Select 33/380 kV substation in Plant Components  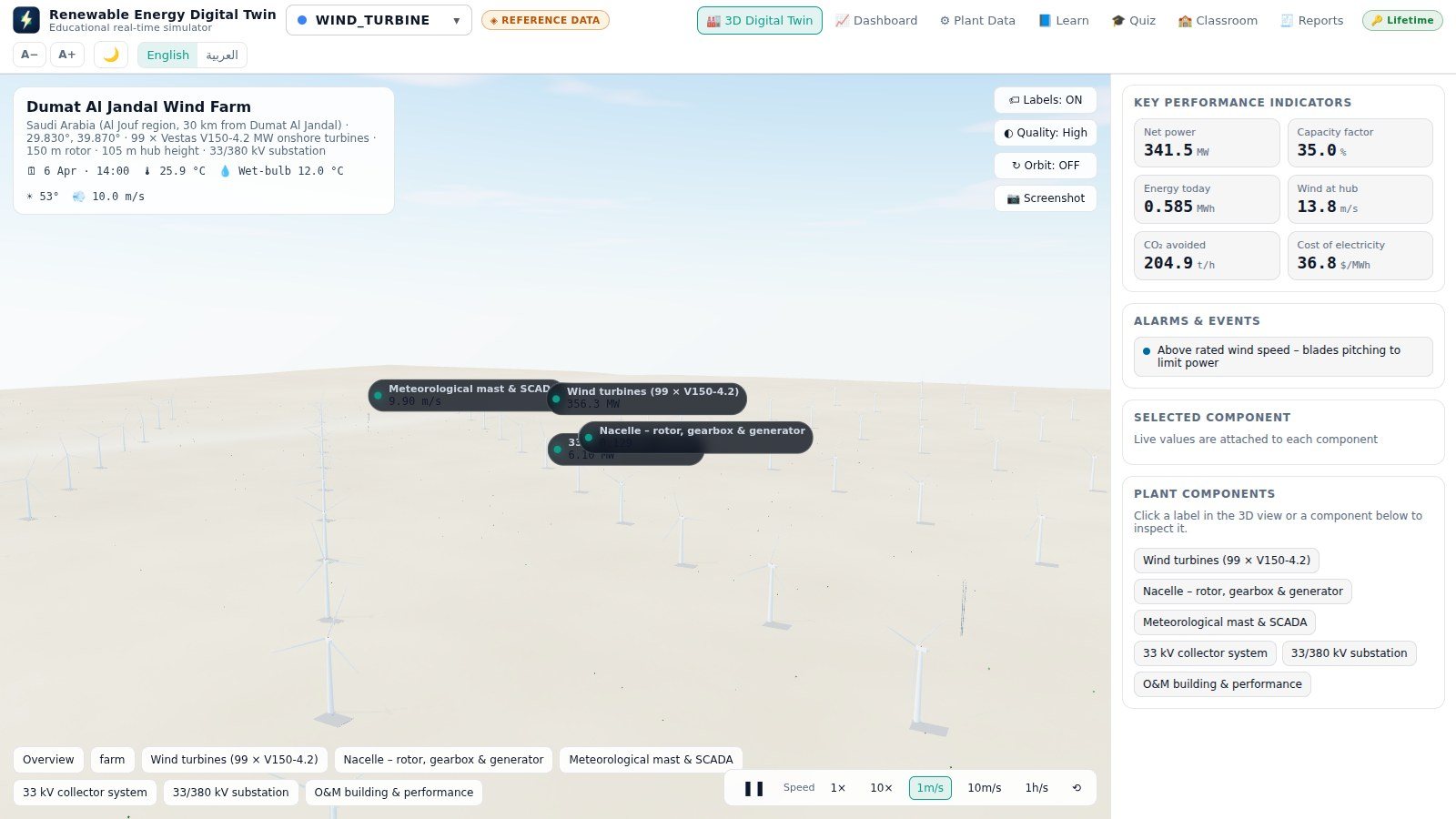pyautogui.click(x=1349, y=653)
